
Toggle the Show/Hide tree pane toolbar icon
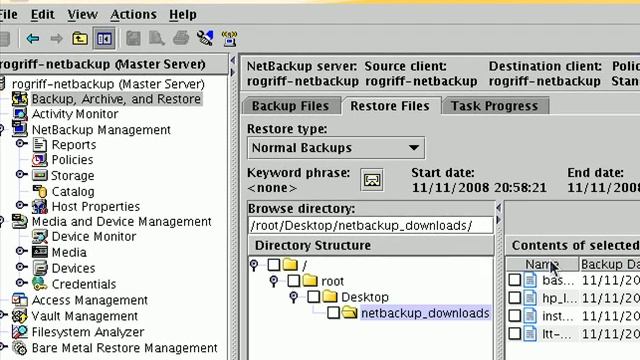pos(104,39)
